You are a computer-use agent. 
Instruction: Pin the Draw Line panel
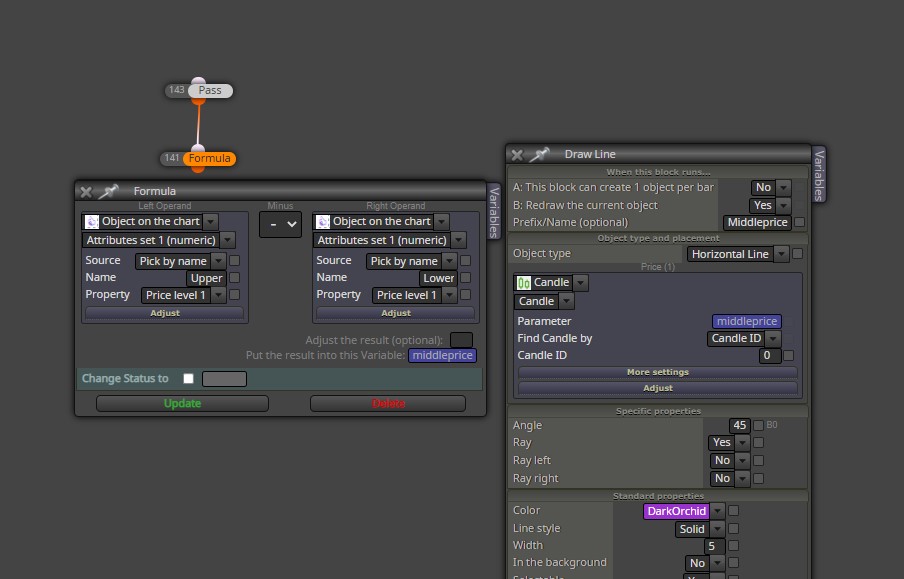click(540, 155)
